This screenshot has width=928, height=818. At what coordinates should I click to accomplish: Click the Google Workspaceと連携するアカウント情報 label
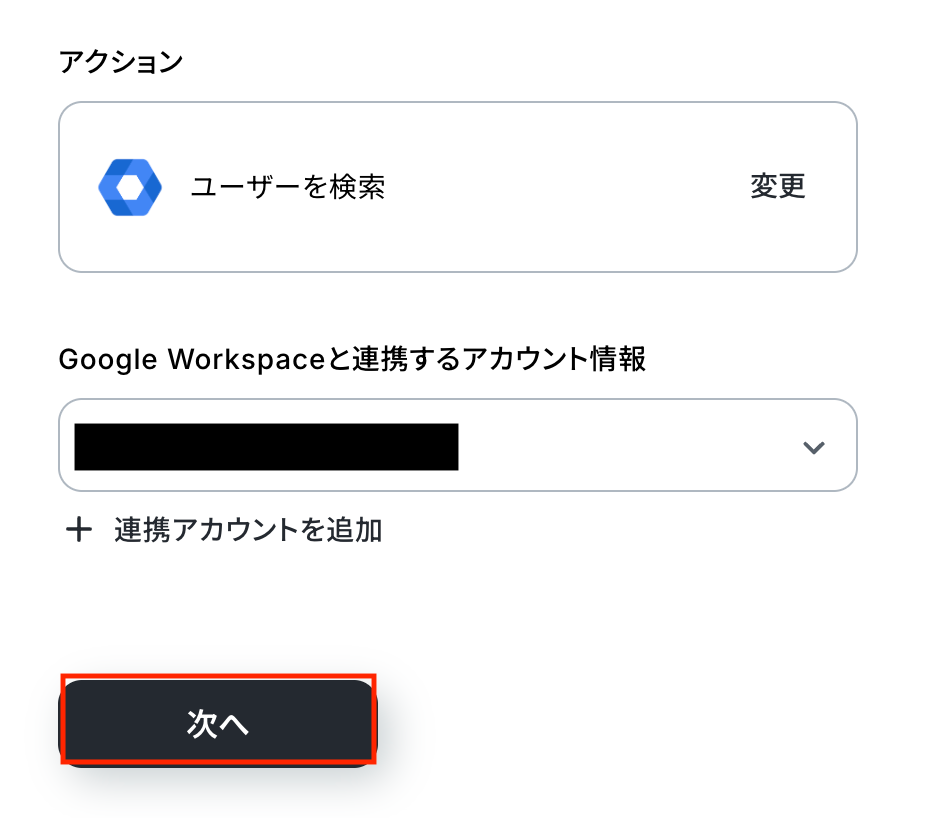tap(352, 360)
